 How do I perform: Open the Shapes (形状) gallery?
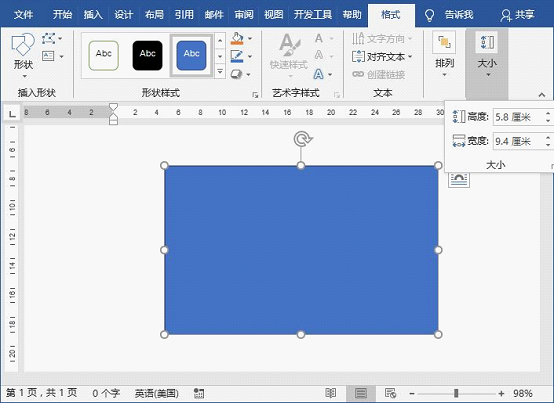(23, 55)
